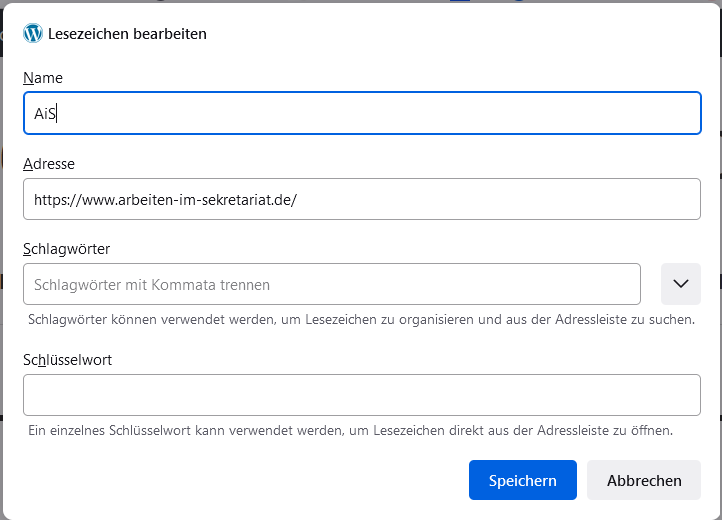722x520 pixels.
Task: Click the Adresse field label
Action: [49, 164]
